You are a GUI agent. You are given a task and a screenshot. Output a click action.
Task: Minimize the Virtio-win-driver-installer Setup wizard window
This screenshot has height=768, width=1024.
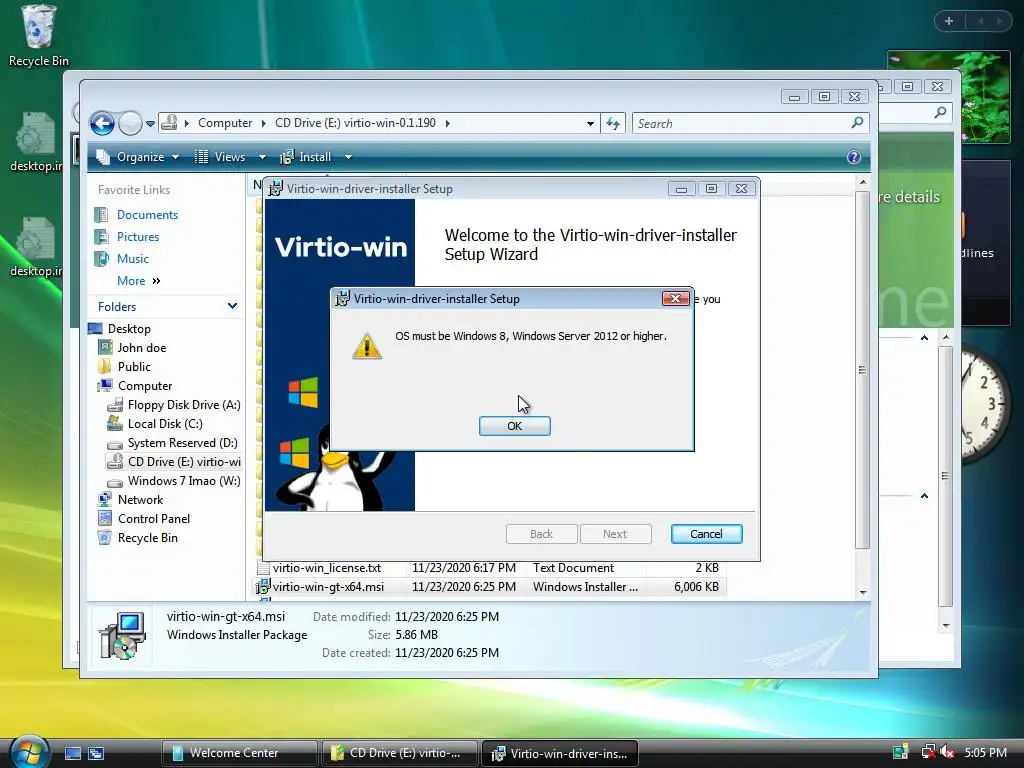coord(681,189)
